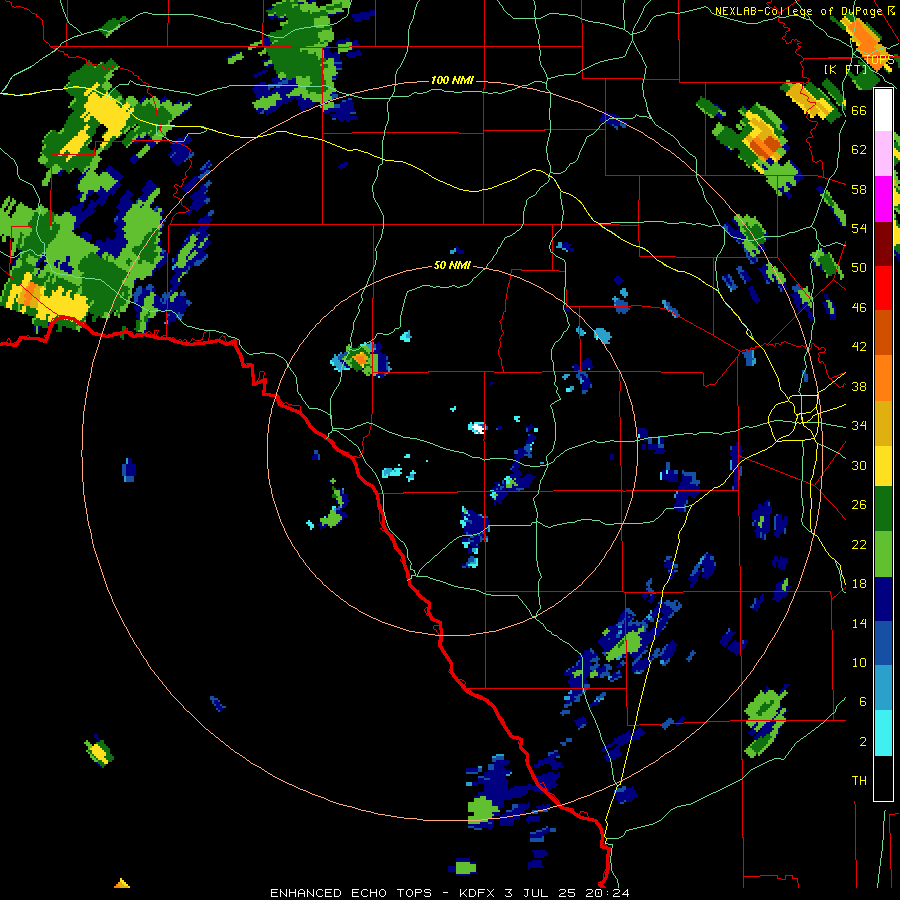The width and height of the screenshot is (900, 900).
Task: Pick the black TH legend swatch
Action: (x=883, y=778)
